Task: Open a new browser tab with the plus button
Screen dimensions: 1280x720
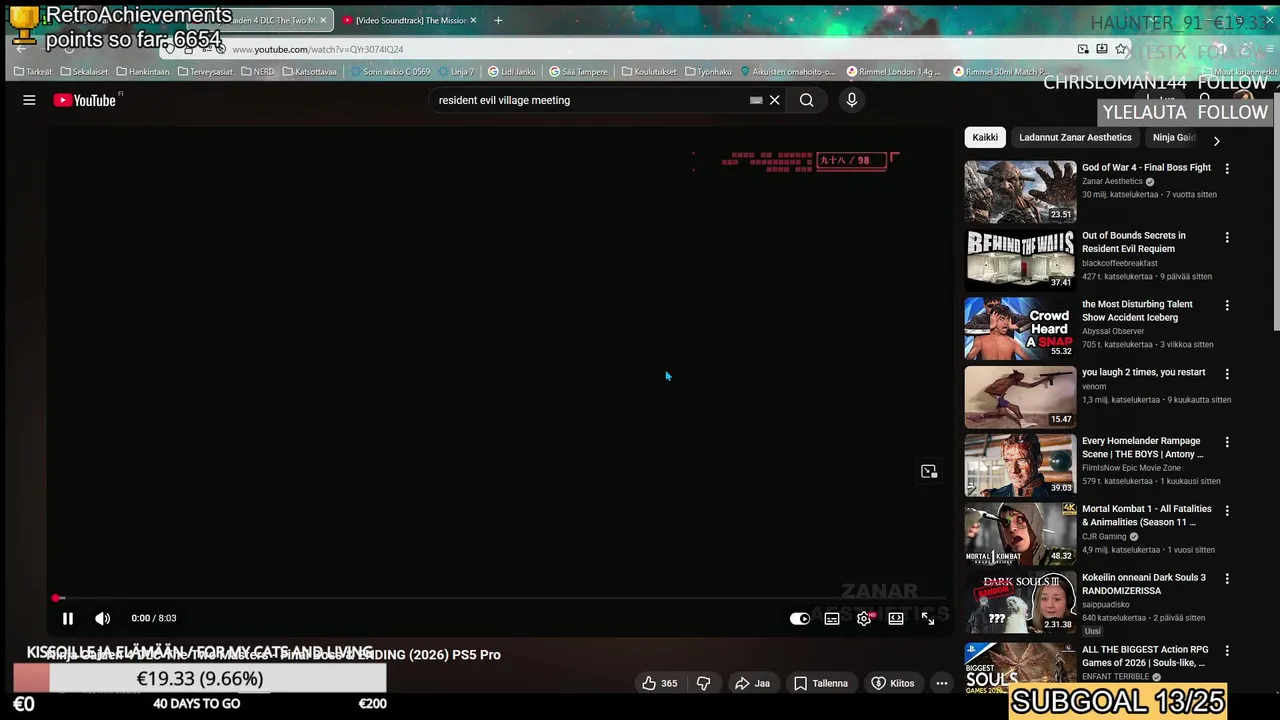Action: click(x=498, y=20)
